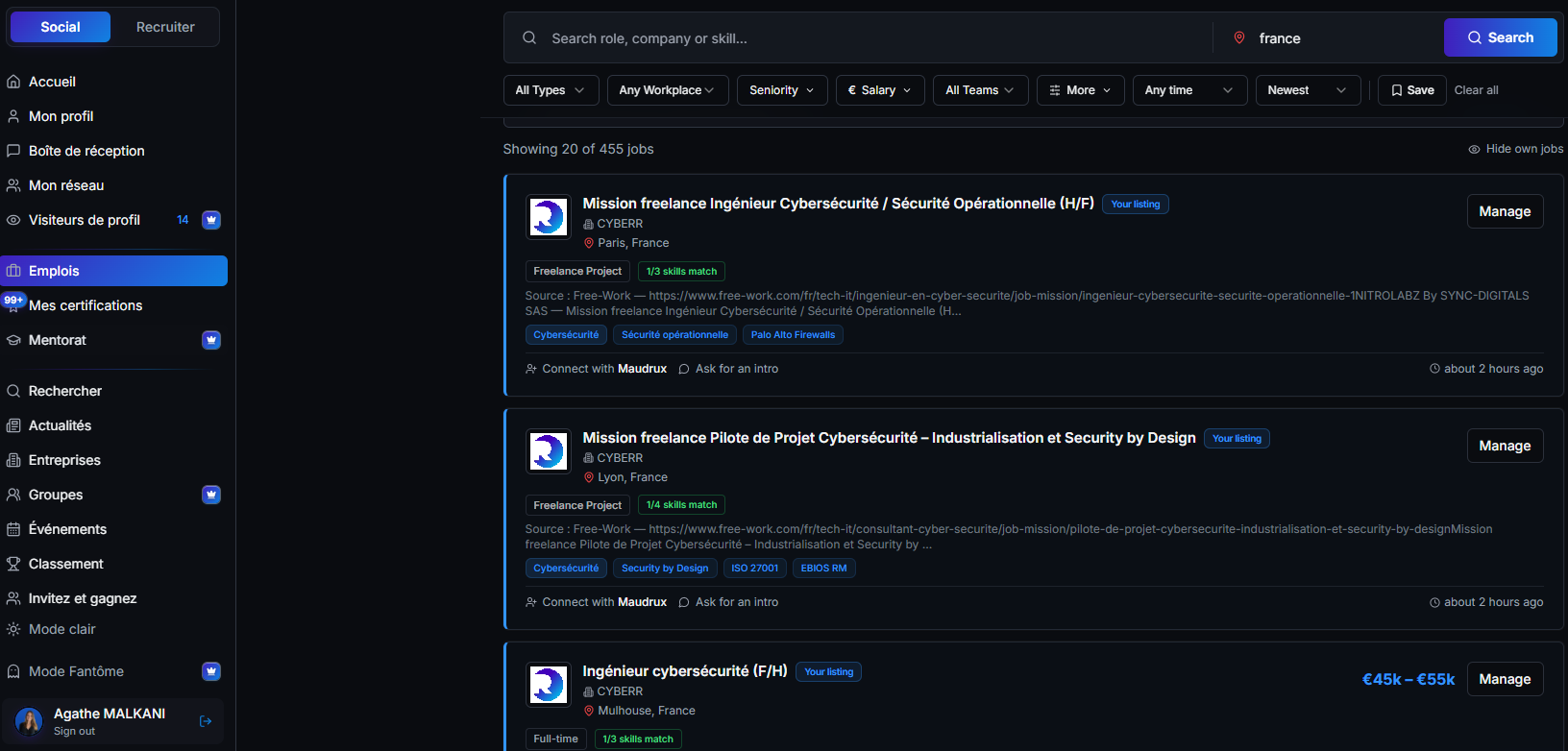Click crown badge beside Mode Fantôme
This screenshot has width=1568, height=751.
211,671
